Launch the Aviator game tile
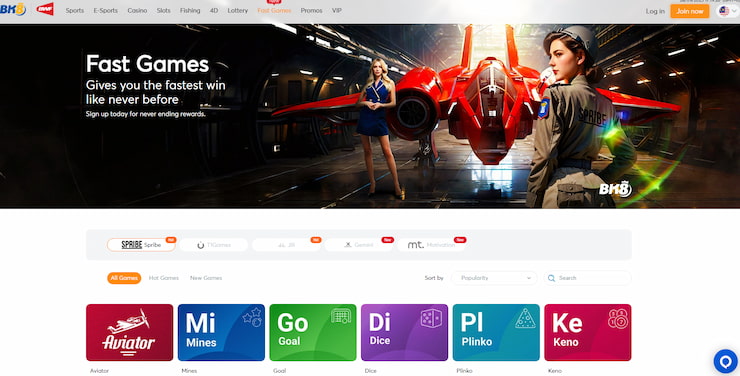Screen dimensions: 740x376 130,333
